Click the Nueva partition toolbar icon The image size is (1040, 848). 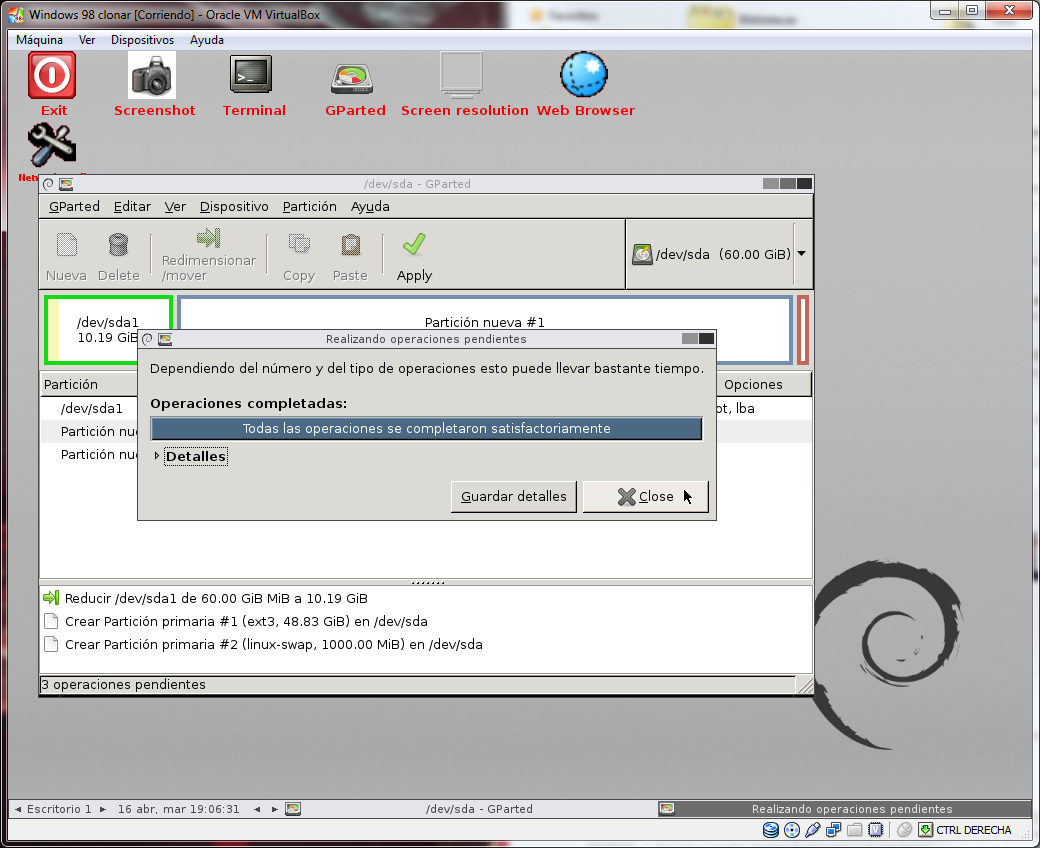66,245
